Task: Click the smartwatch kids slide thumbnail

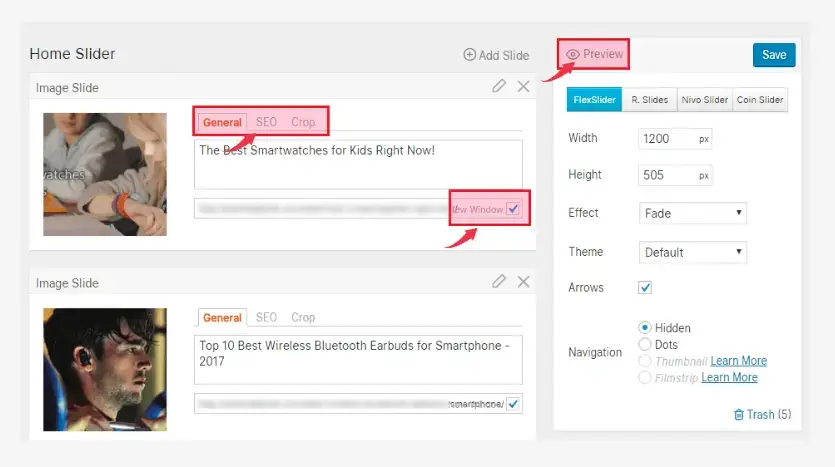Action: click(105, 174)
